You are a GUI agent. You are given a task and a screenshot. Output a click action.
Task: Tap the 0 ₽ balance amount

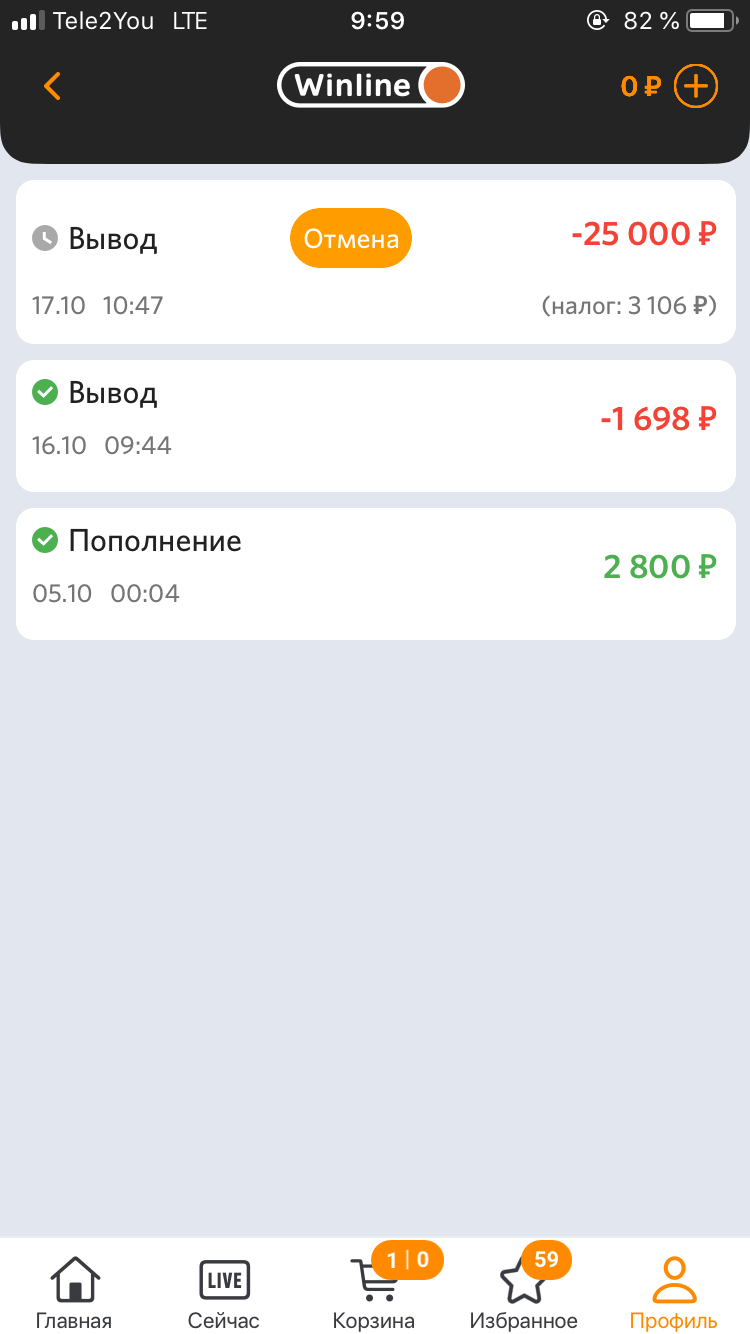pyautogui.click(x=640, y=87)
